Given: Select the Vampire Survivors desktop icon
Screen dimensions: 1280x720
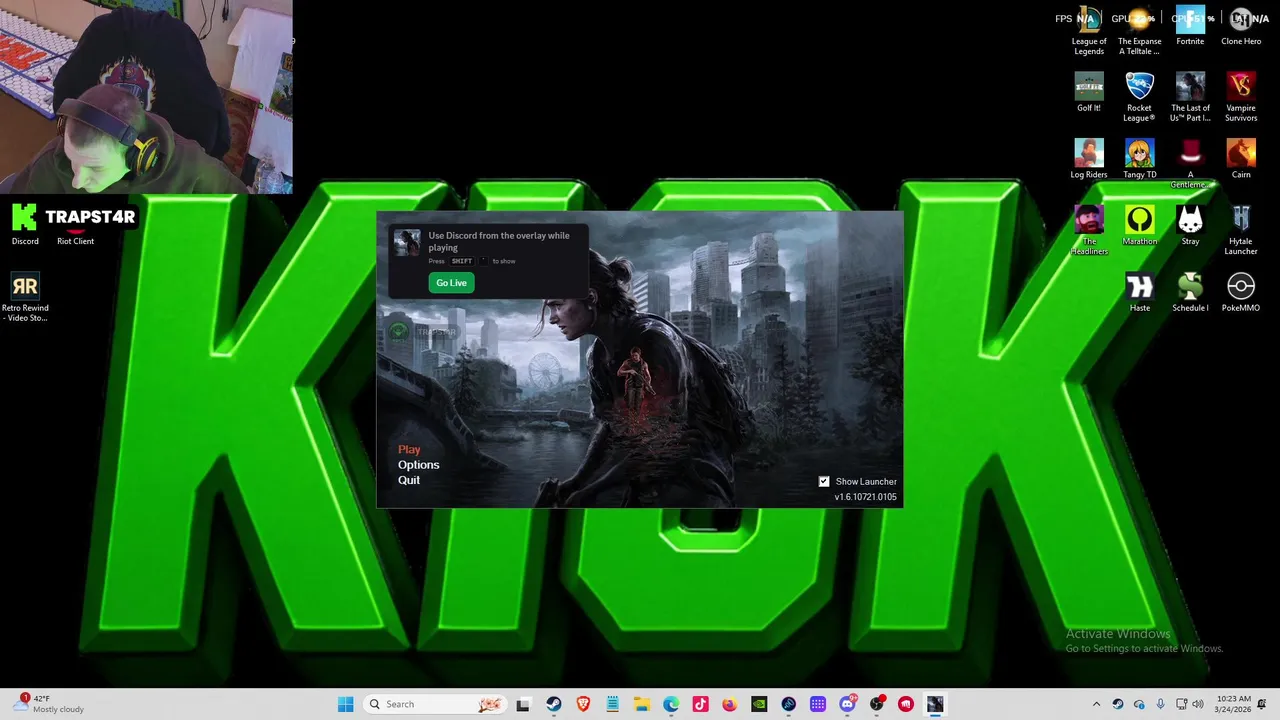Looking at the screenshot, I should point(1241,97).
